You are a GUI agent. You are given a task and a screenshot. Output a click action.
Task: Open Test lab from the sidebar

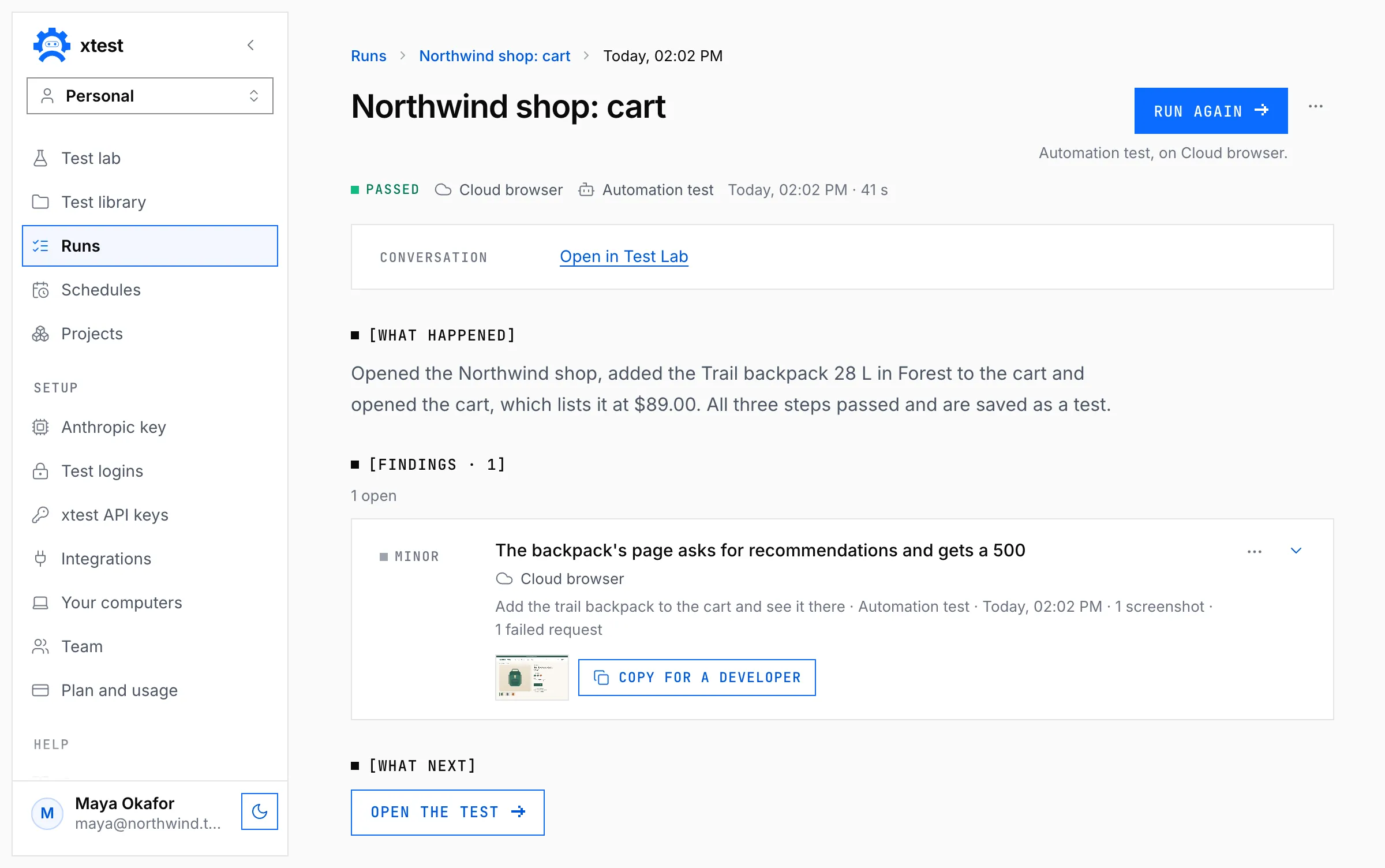(x=150, y=158)
